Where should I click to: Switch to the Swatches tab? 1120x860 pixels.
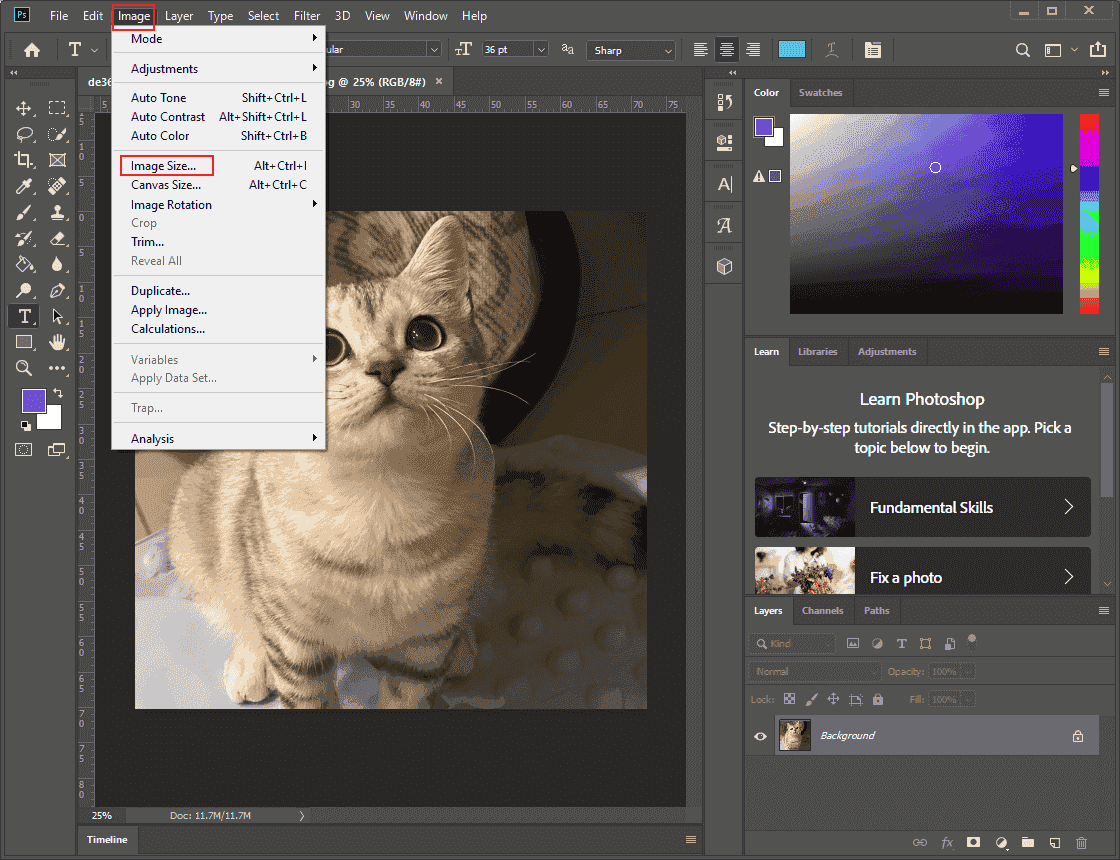click(x=820, y=92)
